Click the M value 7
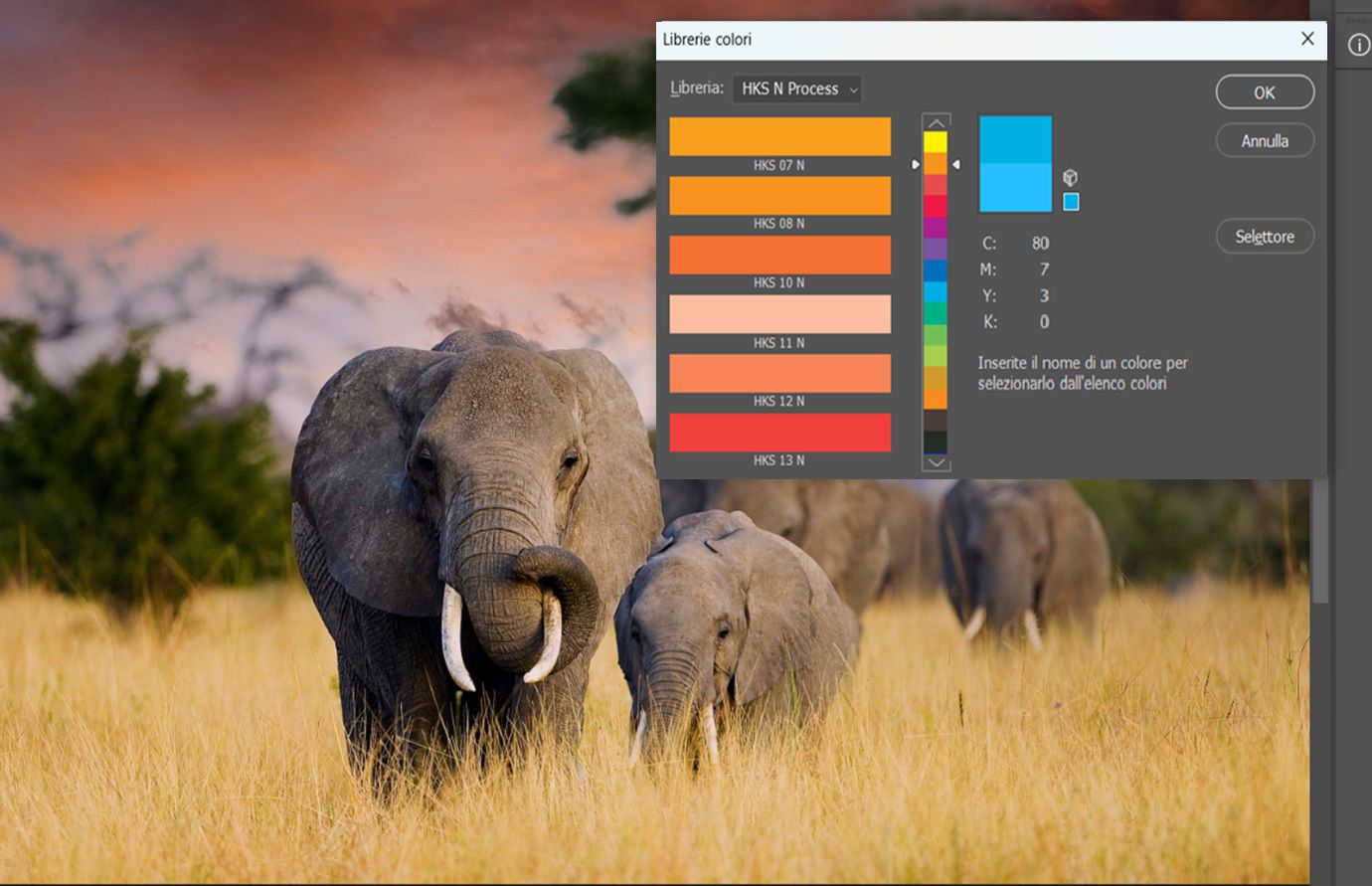 (x=1044, y=269)
